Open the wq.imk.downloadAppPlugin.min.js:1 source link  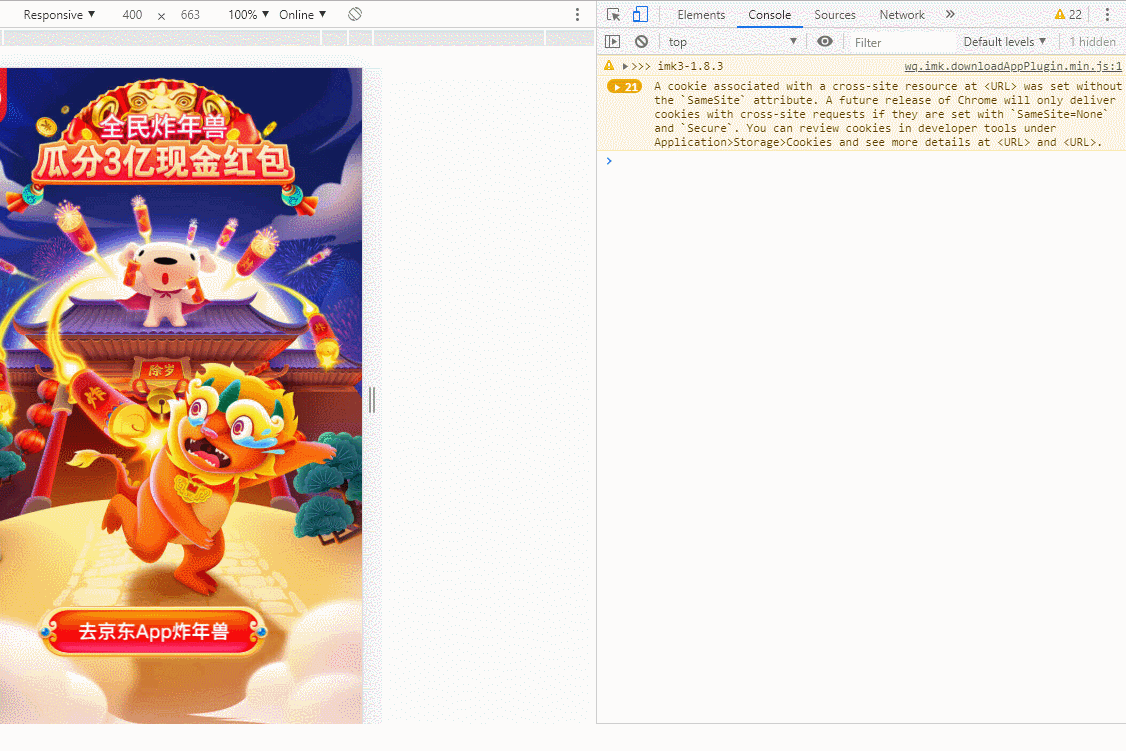click(x=1013, y=66)
